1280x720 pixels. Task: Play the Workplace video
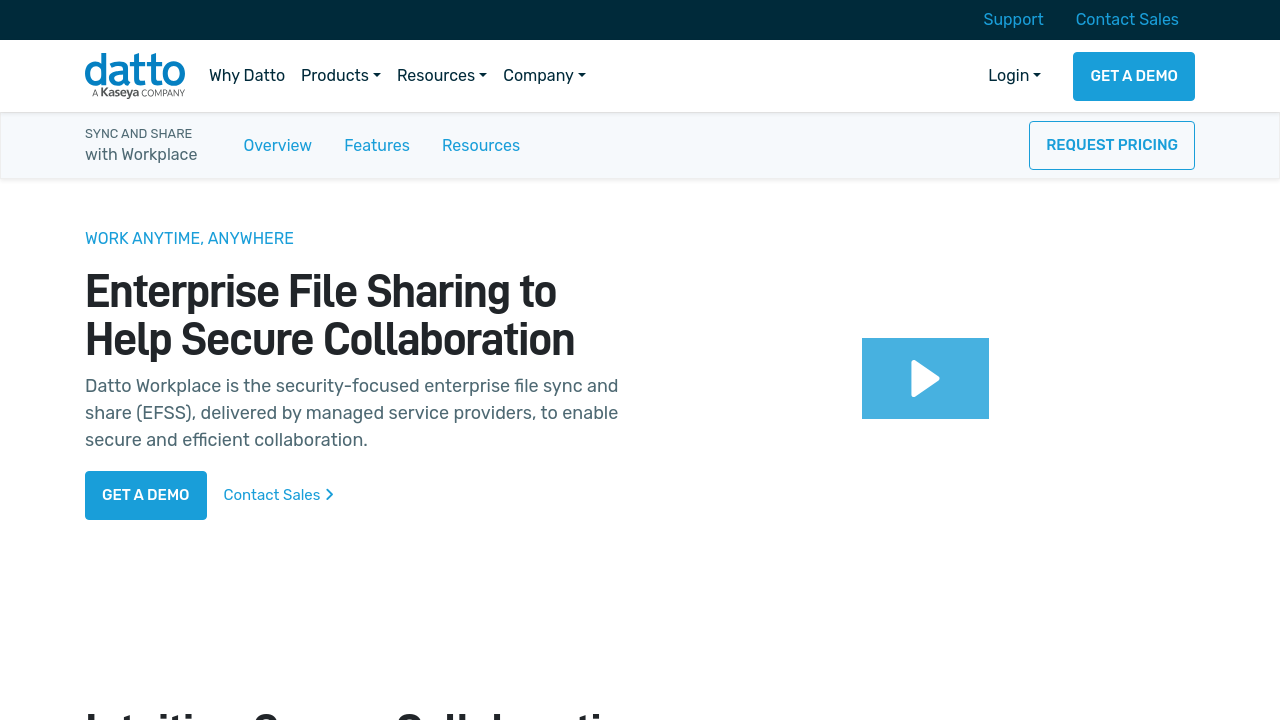[x=925, y=378]
